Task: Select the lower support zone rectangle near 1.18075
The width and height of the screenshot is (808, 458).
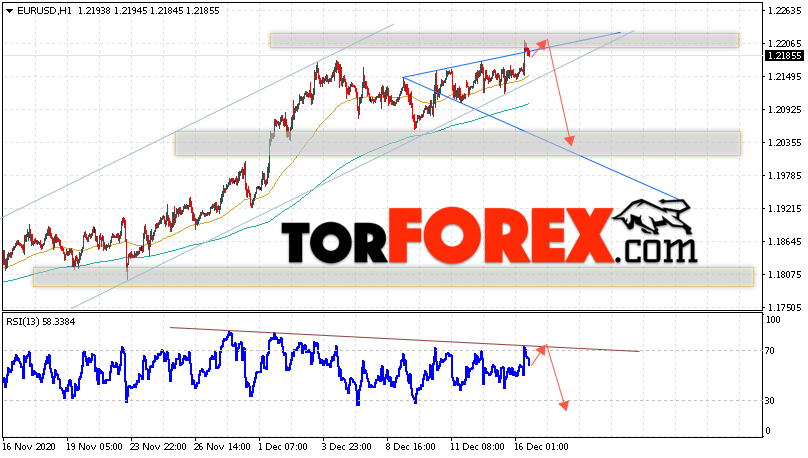Action: click(393, 277)
